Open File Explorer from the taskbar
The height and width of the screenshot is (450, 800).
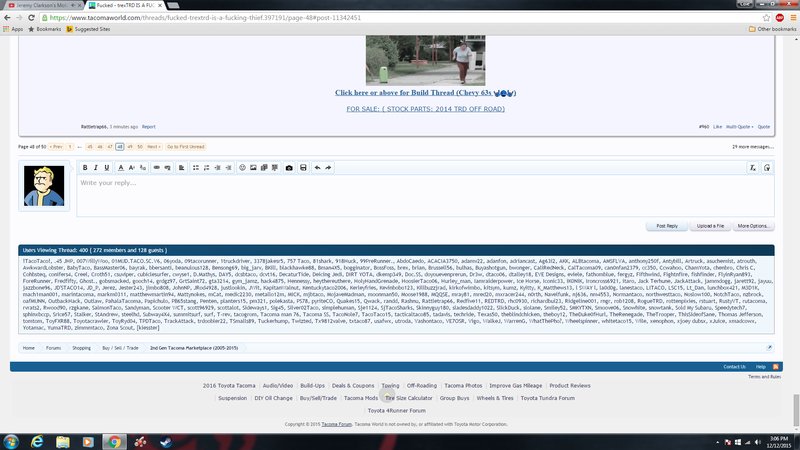63,441
